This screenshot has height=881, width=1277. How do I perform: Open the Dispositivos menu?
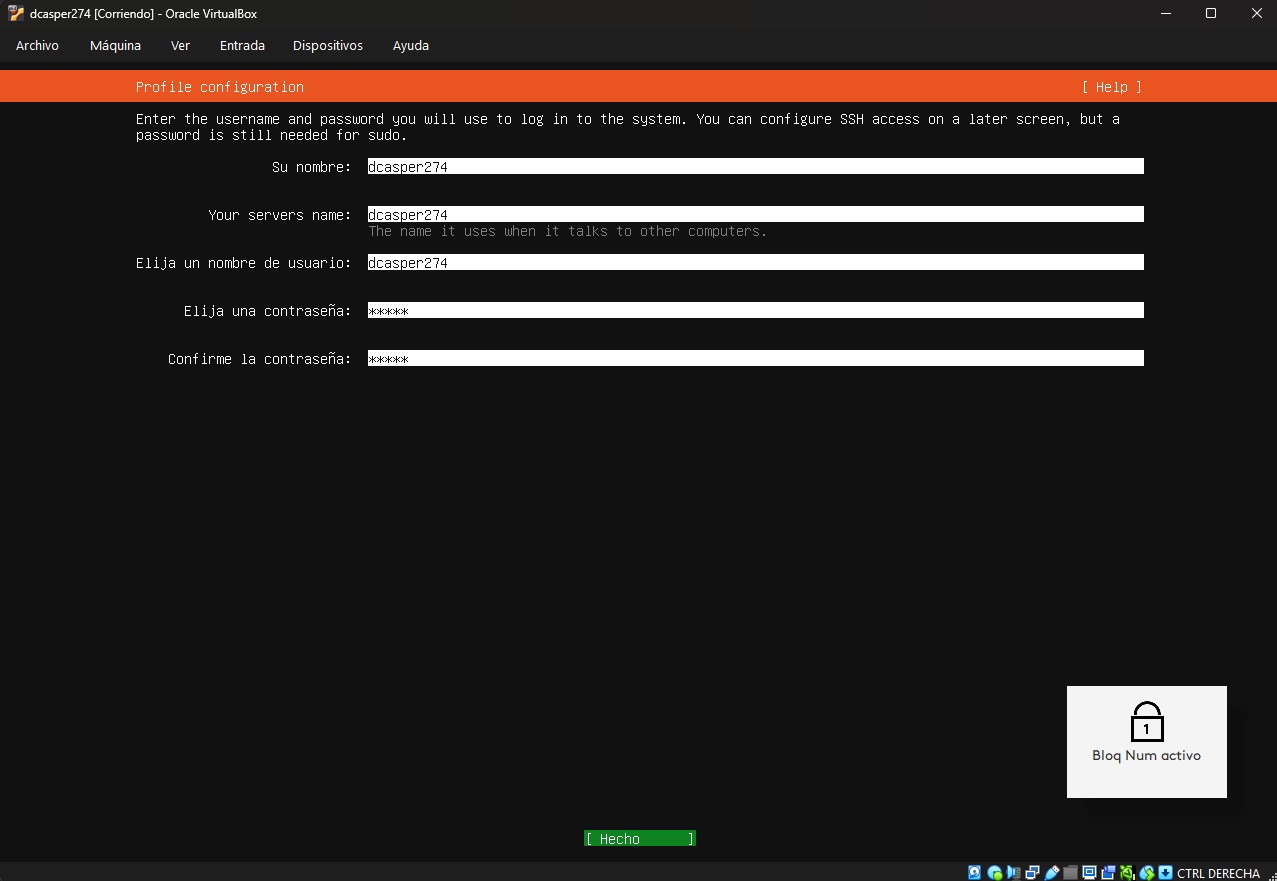327,45
